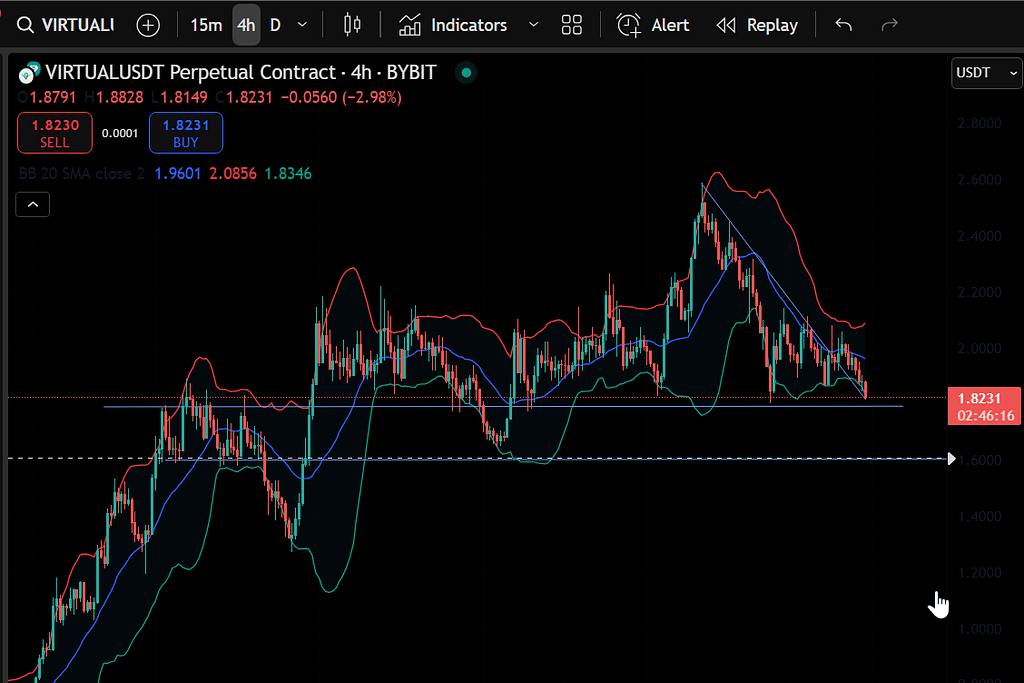The height and width of the screenshot is (683, 1024).
Task: Collapse the indicator legend with arrow
Action: pos(33,205)
